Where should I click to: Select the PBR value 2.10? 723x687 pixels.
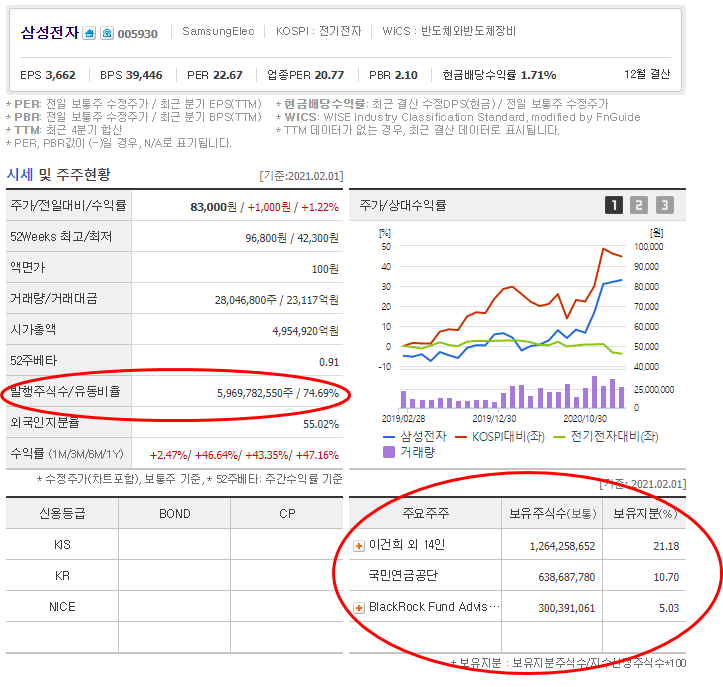coord(406,75)
